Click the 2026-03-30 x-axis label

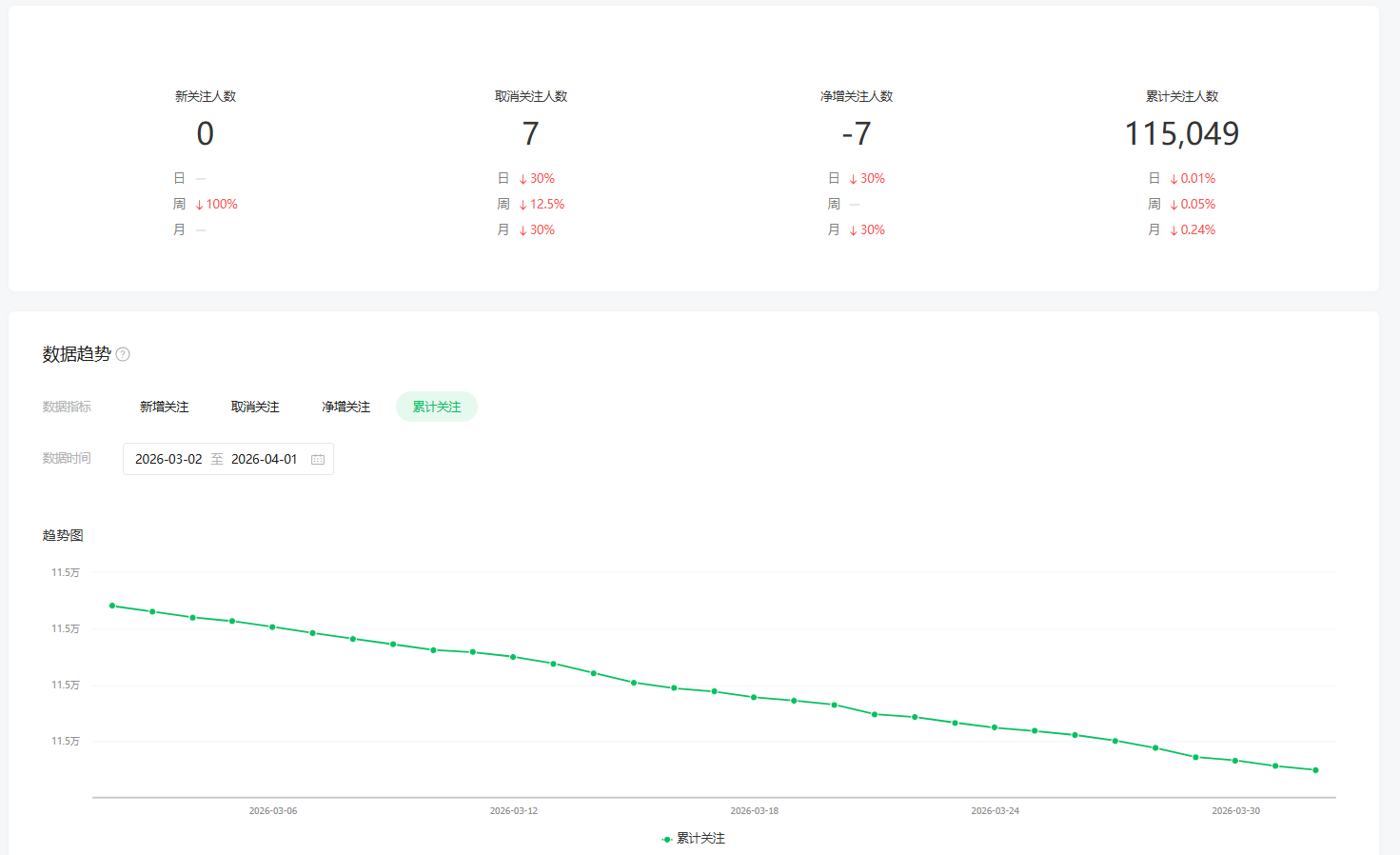[1236, 811]
